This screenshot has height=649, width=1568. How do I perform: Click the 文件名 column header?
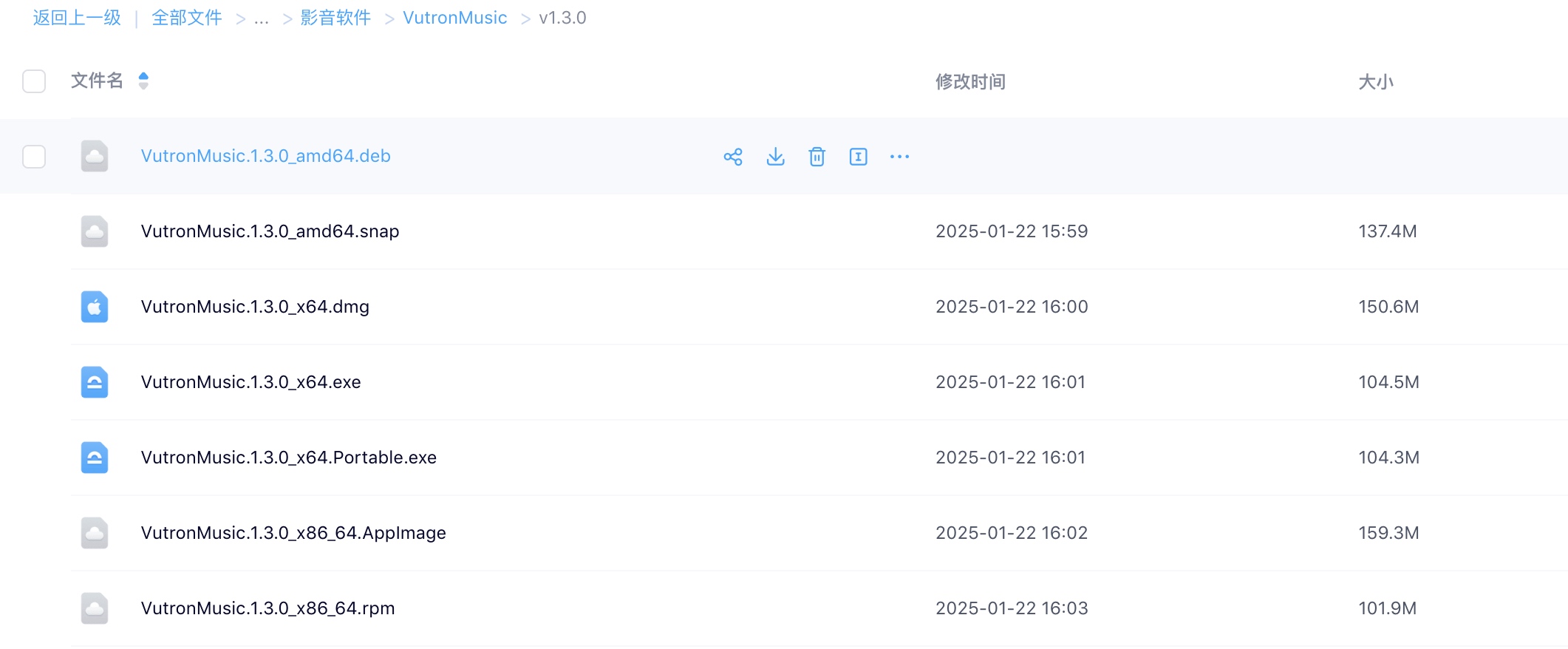pyautogui.click(x=97, y=81)
